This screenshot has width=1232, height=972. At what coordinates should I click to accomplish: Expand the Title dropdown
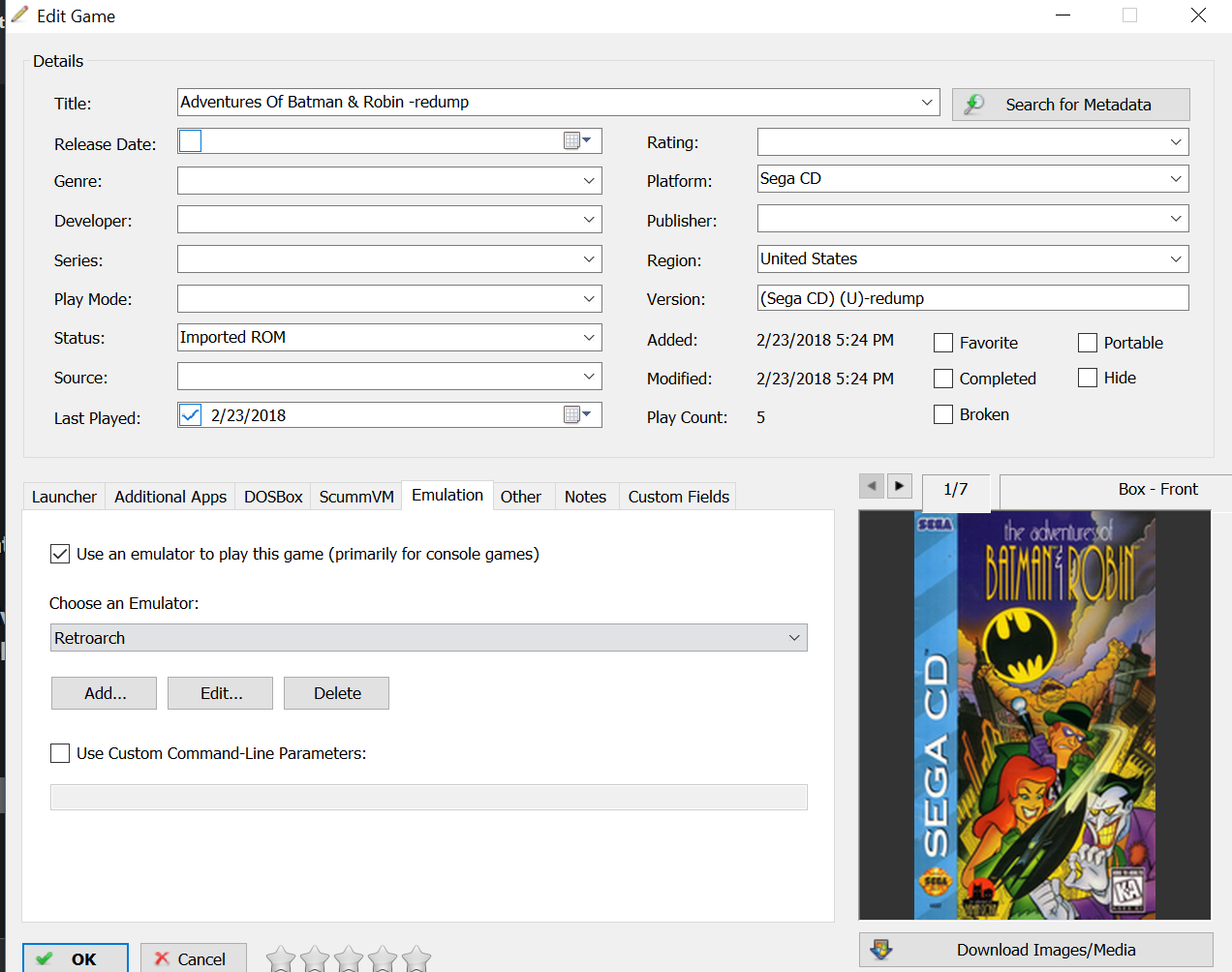927,102
